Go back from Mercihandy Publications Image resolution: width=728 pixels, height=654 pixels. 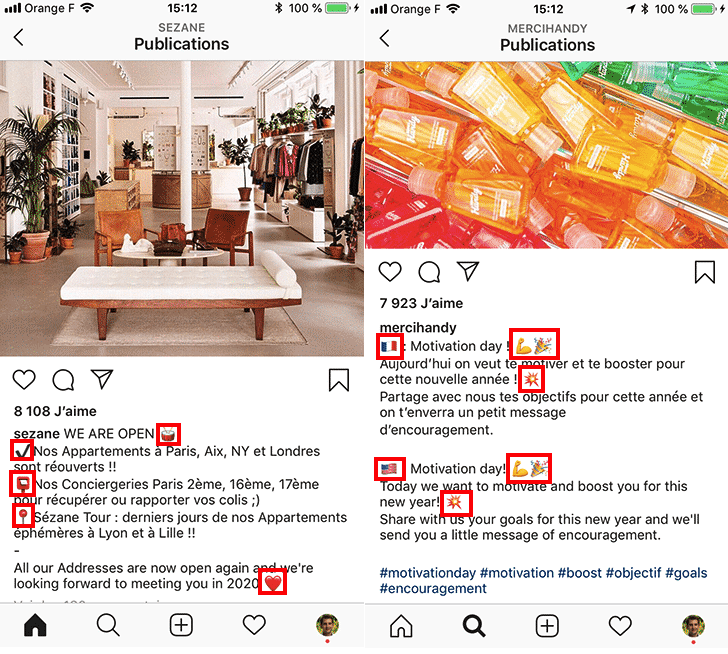[384, 38]
